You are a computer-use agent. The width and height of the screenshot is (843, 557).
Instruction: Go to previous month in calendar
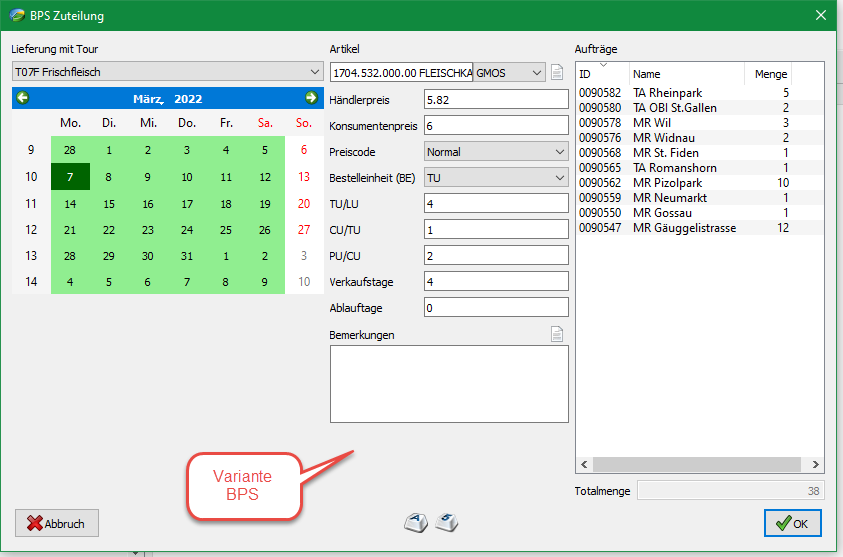[23, 98]
